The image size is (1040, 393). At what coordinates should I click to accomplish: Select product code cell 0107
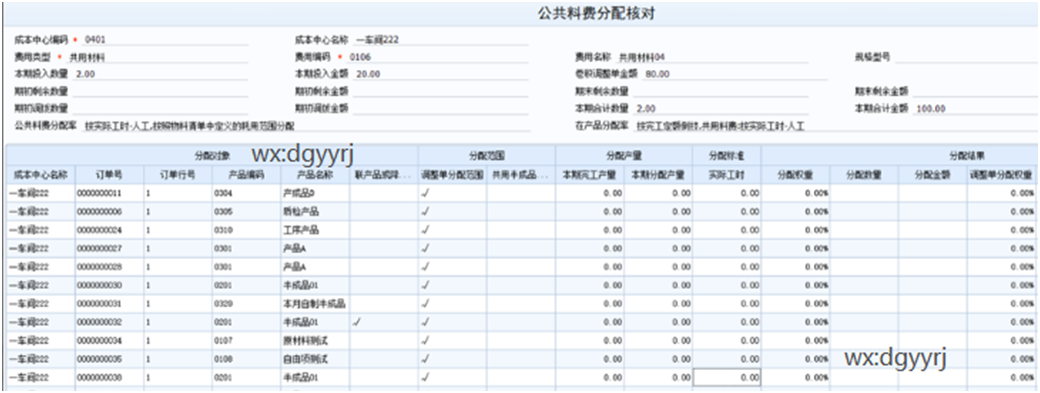[x=246, y=340]
